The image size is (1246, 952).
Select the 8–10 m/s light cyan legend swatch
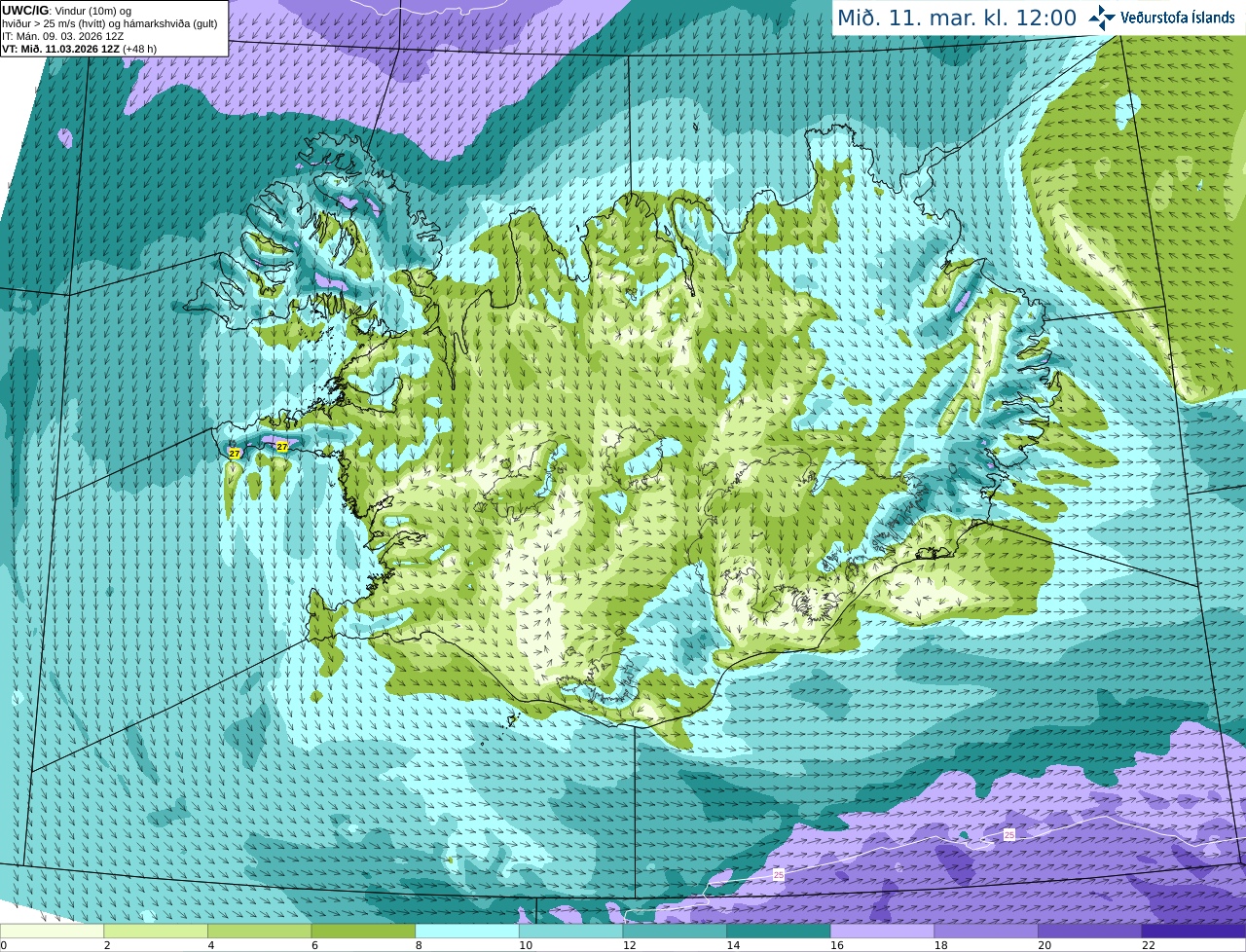coord(467,932)
